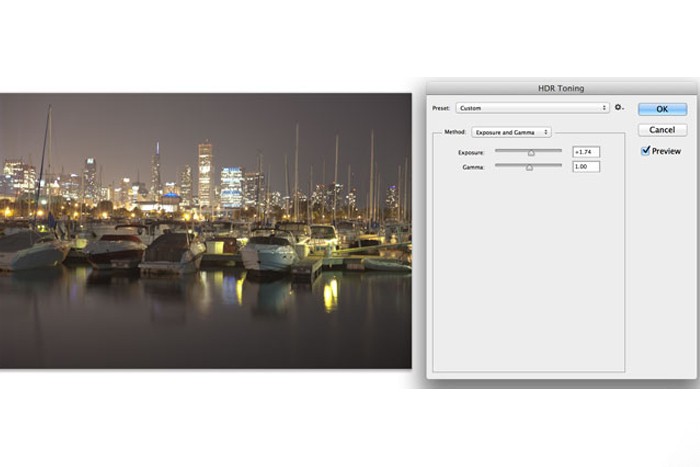Open the Preset dropdown set to Custom
700x467 pixels.
coord(532,108)
